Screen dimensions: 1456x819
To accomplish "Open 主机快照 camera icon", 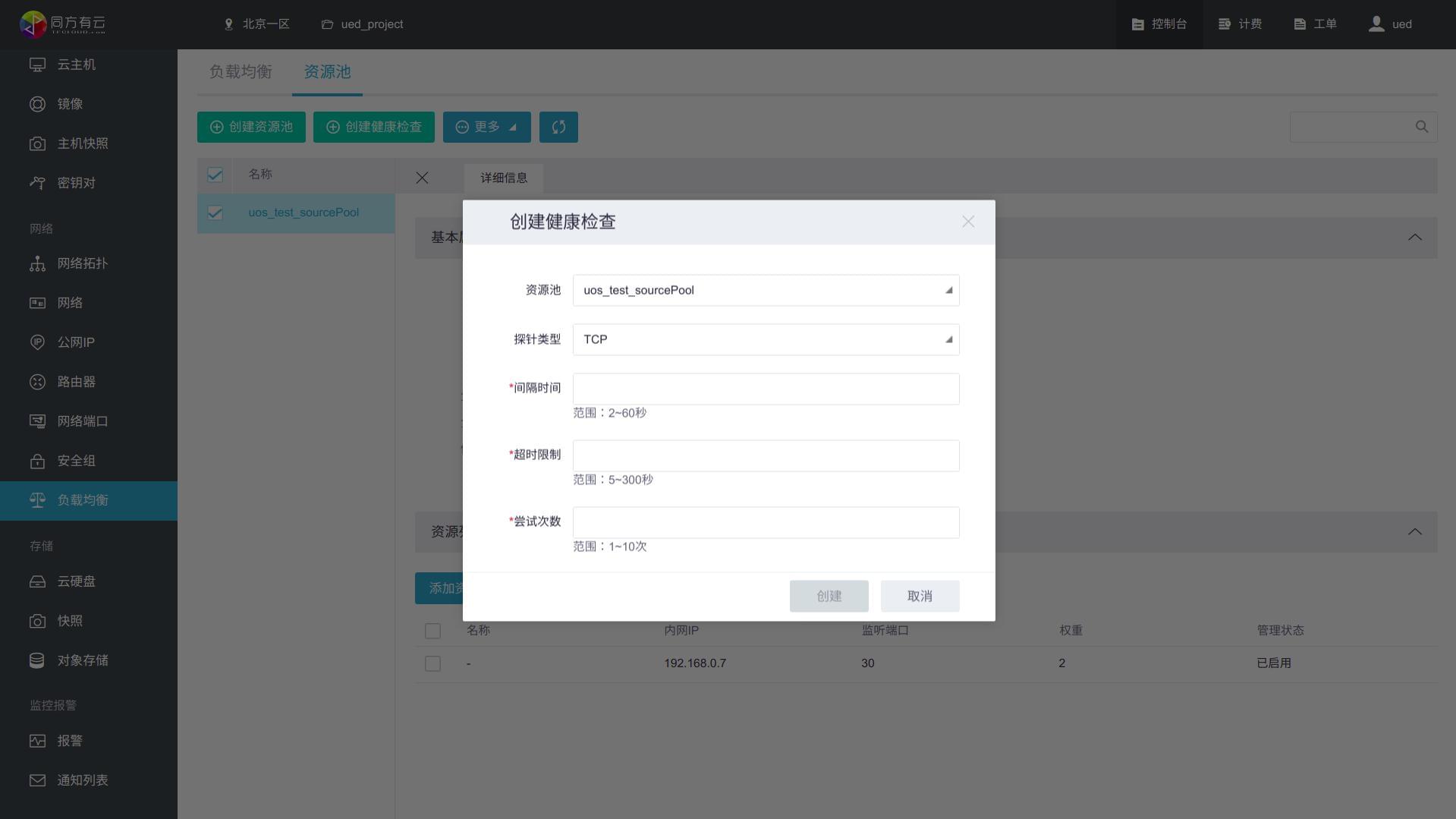I will click(37, 143).
